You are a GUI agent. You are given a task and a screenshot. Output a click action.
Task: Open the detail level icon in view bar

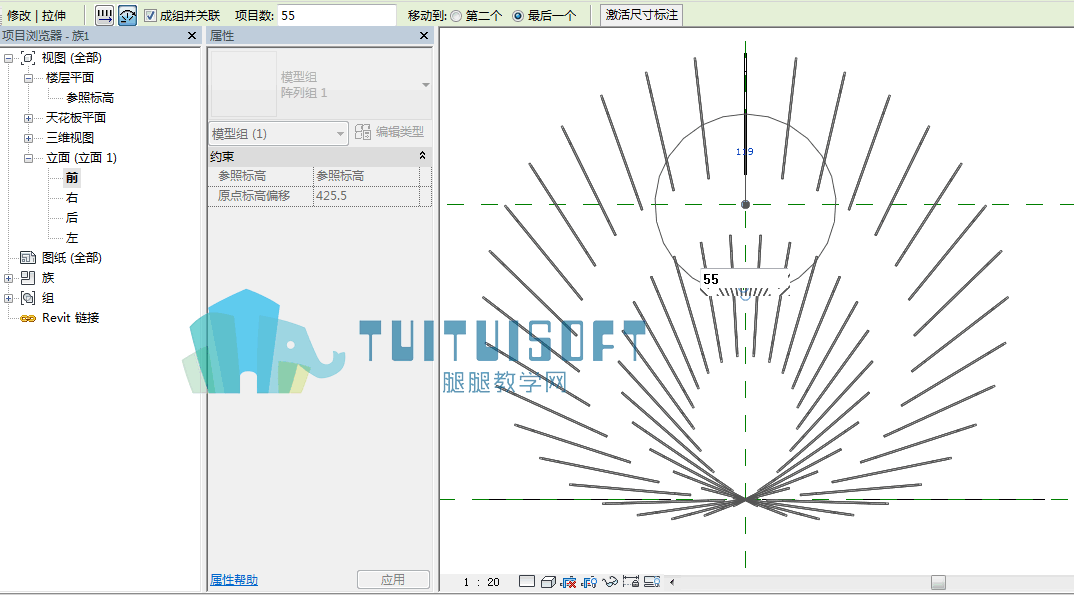click(x=527, y=582)
